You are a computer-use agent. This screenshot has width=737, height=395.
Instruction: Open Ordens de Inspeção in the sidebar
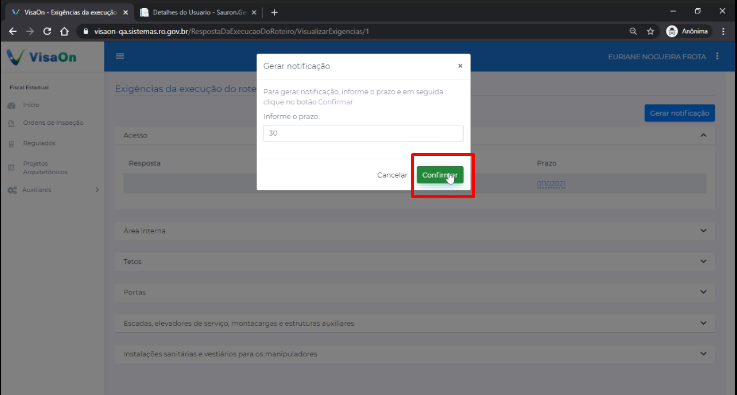(53, 123)
